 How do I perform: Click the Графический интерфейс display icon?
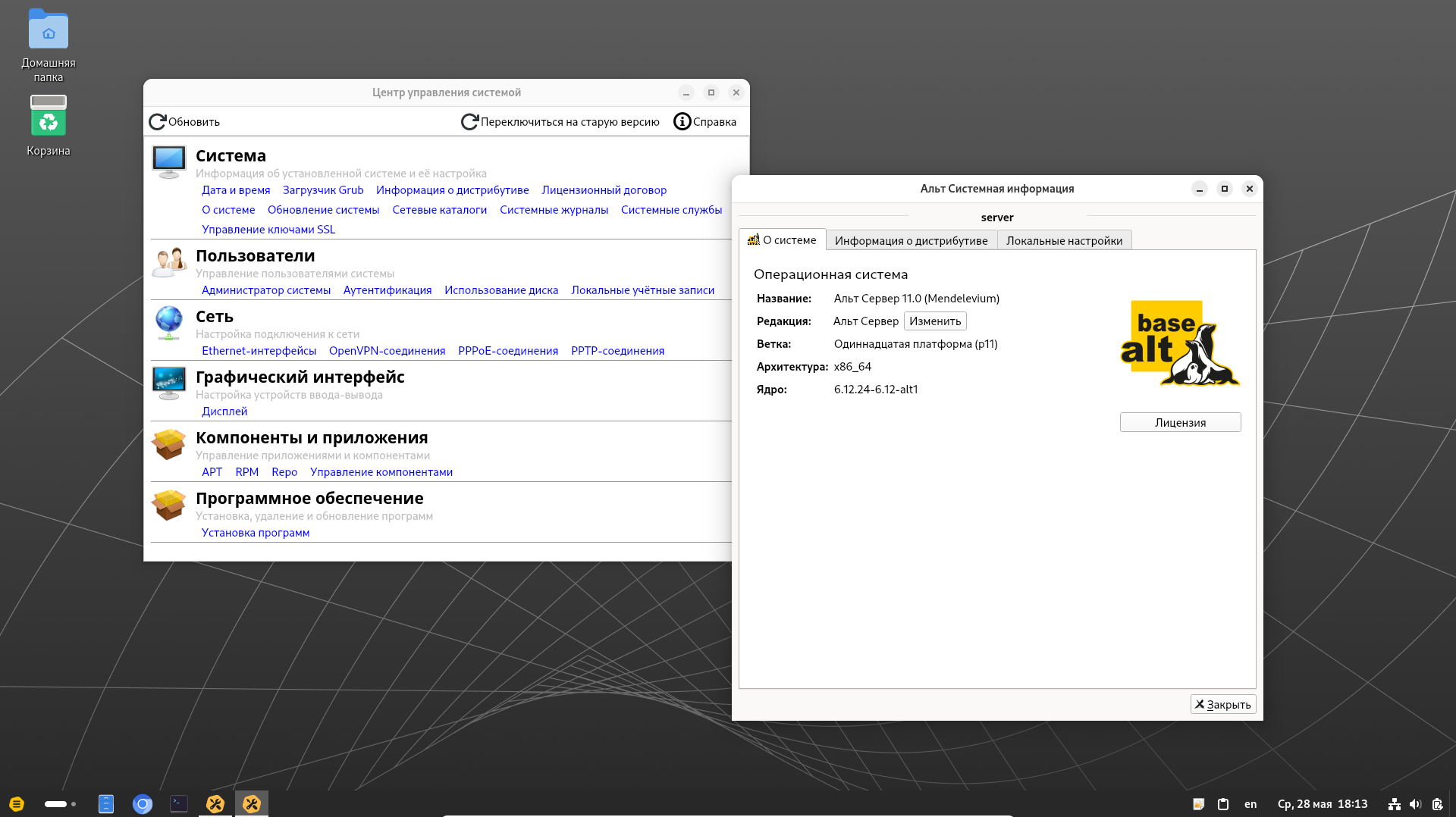point(168,383)
